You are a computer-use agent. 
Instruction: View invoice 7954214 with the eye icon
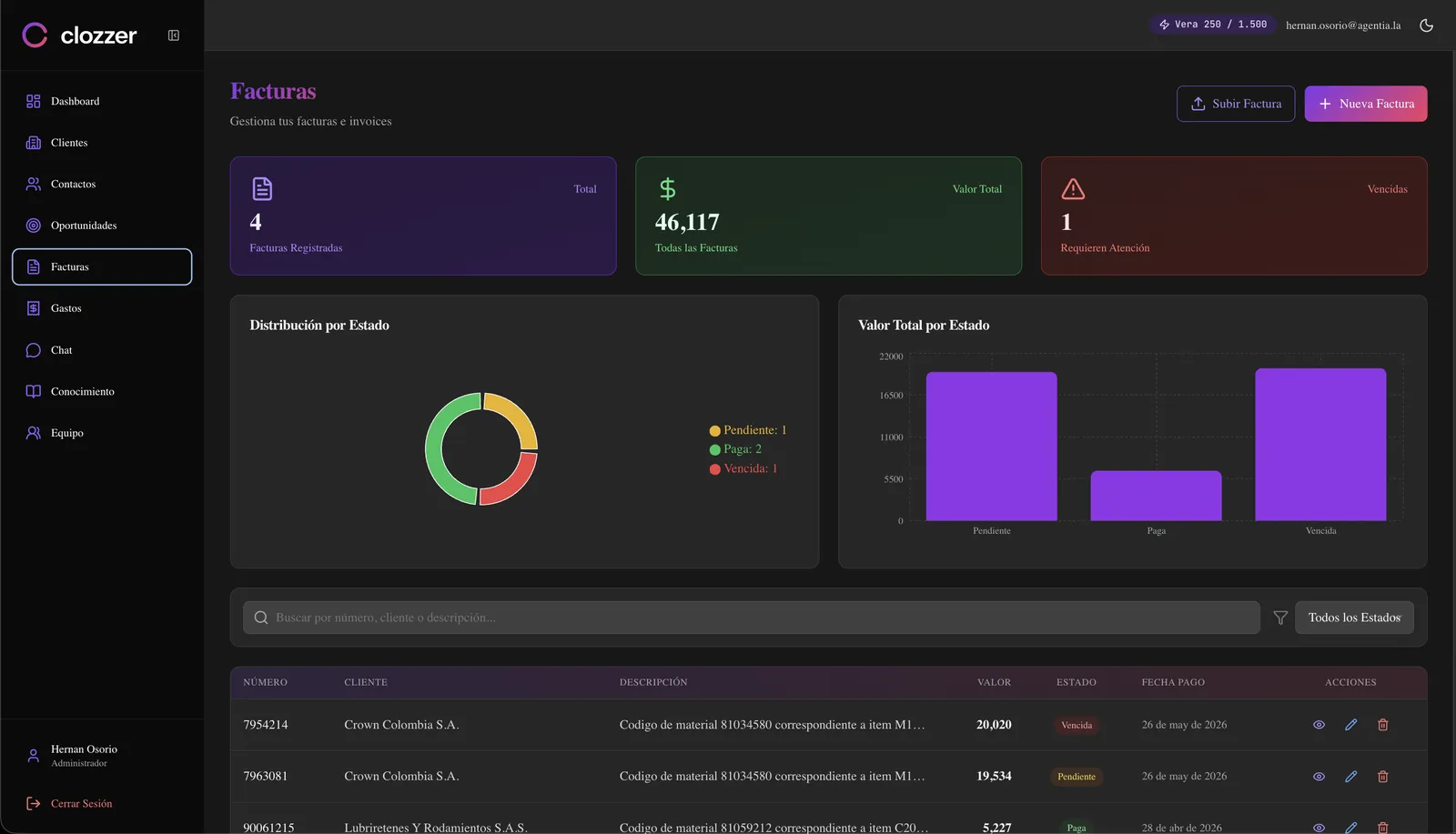(x=1319, y=725)
